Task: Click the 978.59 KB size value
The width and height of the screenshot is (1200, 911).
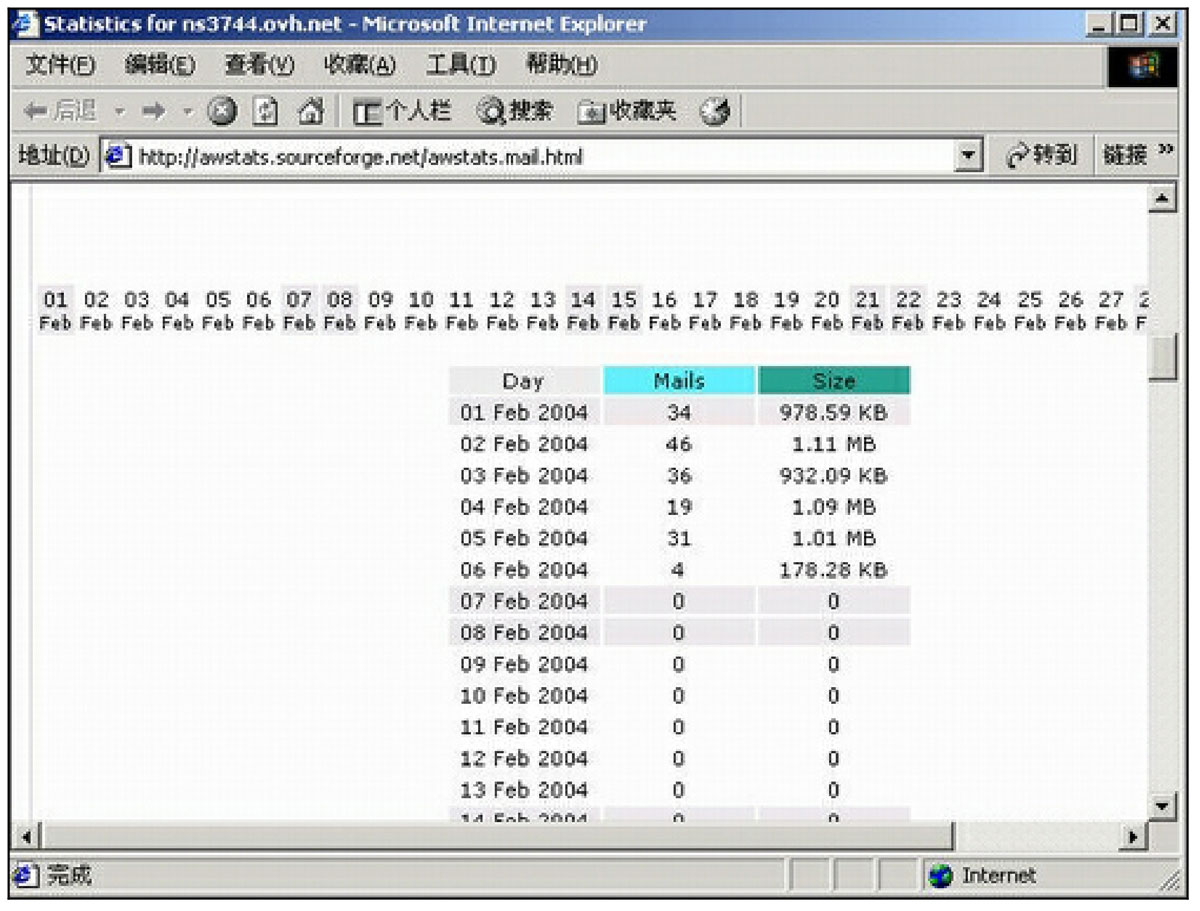Action: coord(834,412)
